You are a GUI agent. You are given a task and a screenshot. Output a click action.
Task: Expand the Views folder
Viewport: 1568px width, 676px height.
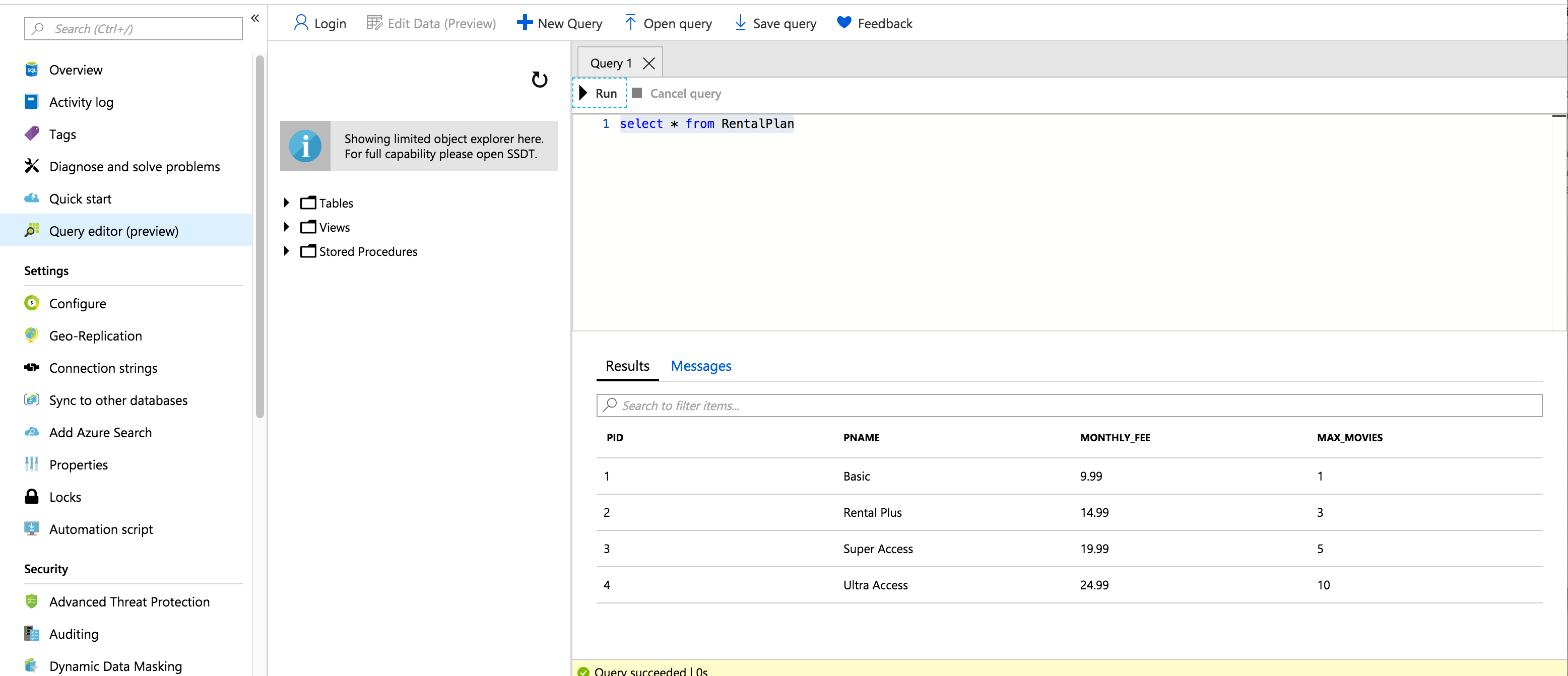click(286, 227)
